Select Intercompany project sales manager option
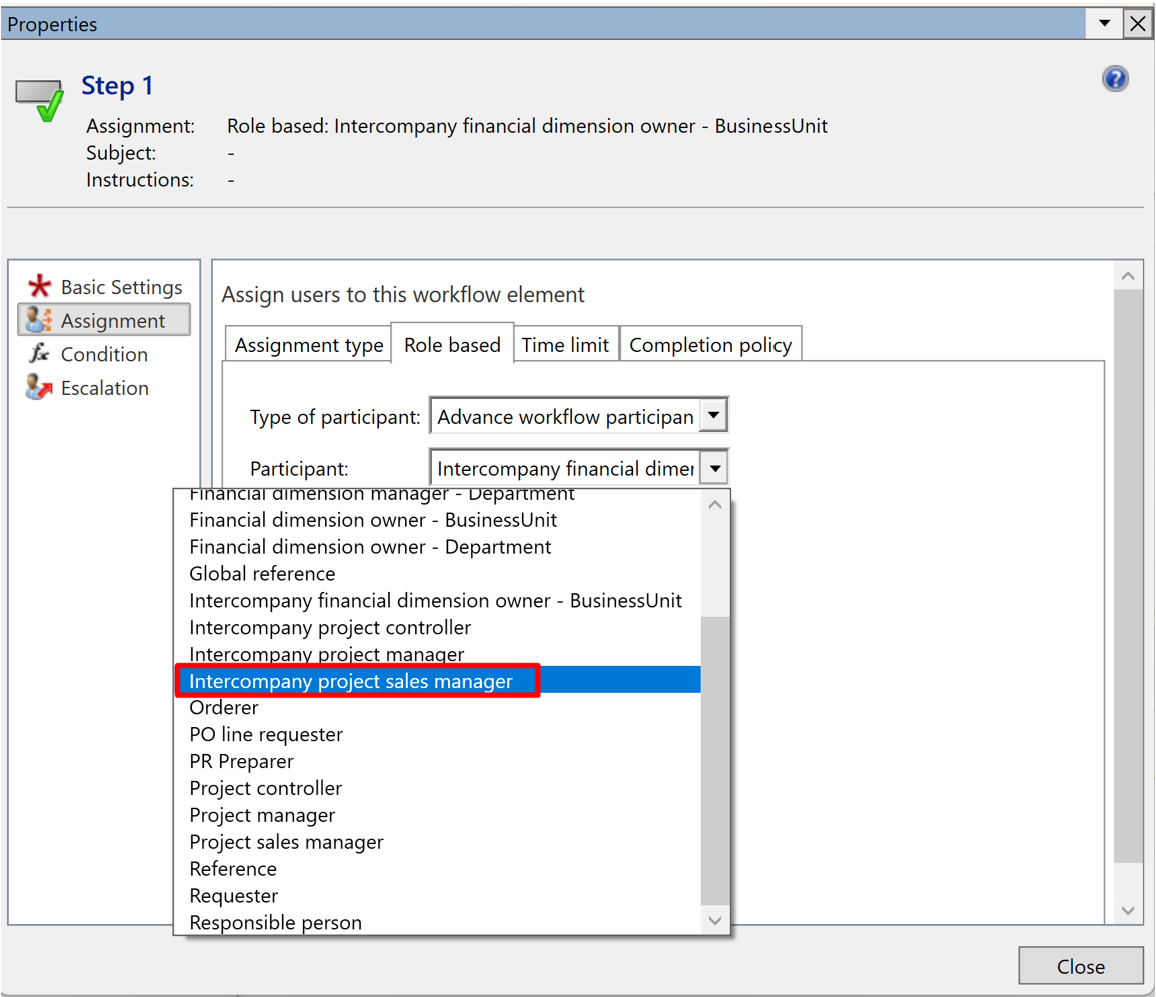Viewport: 1156px width, 997px height. coord(351,681)
